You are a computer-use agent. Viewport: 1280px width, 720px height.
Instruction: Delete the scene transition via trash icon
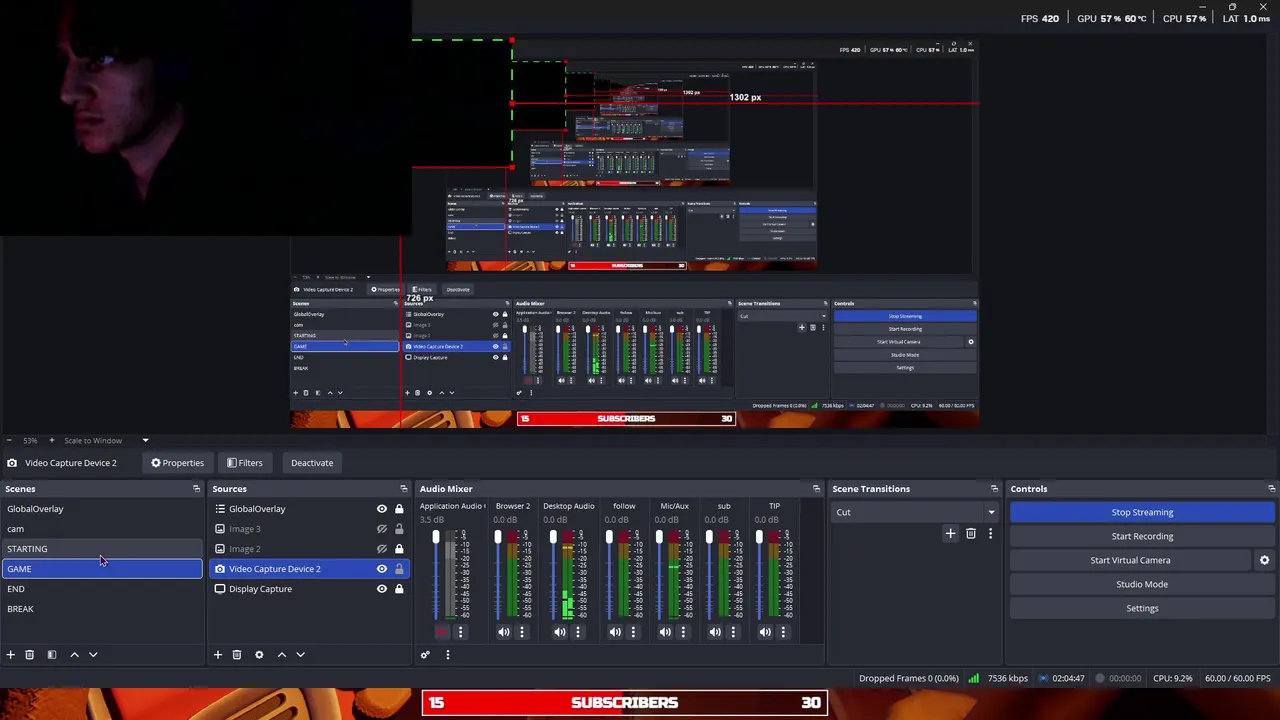pos(970,533)
